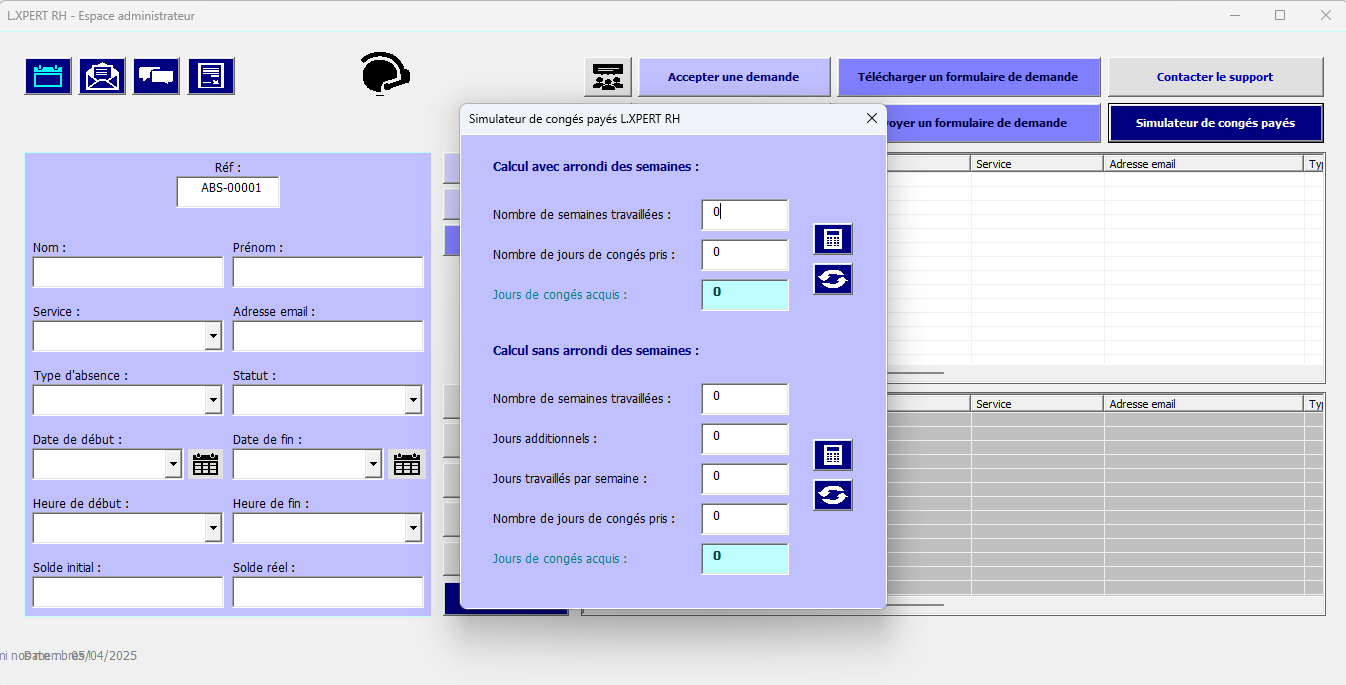Expand the Service dropdown
This screenshot has height=685, width=1346.
213,336
